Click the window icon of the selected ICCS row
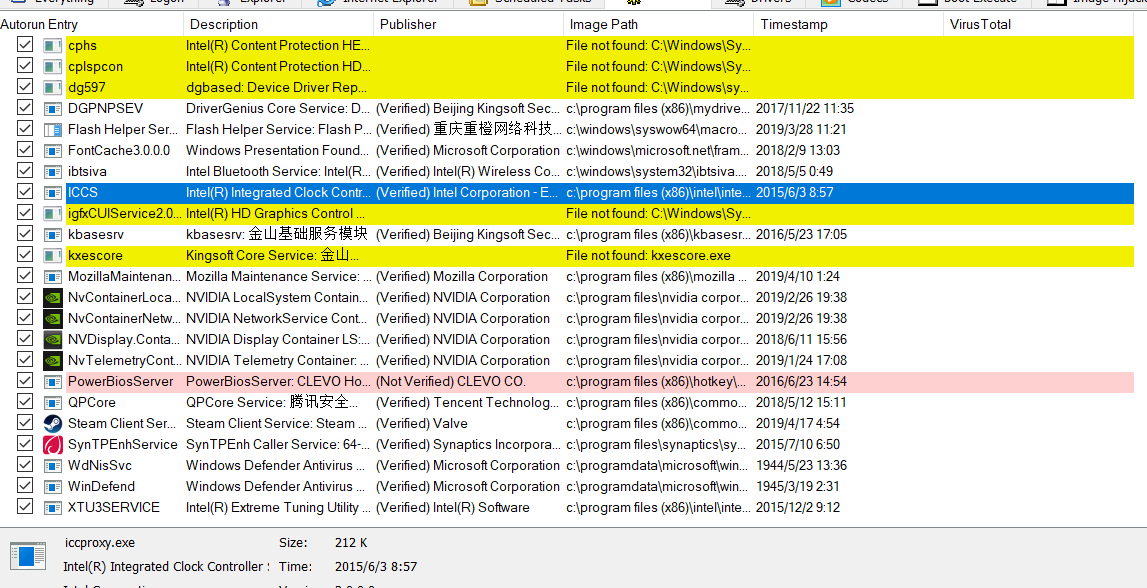 click(x=53, y=193)
